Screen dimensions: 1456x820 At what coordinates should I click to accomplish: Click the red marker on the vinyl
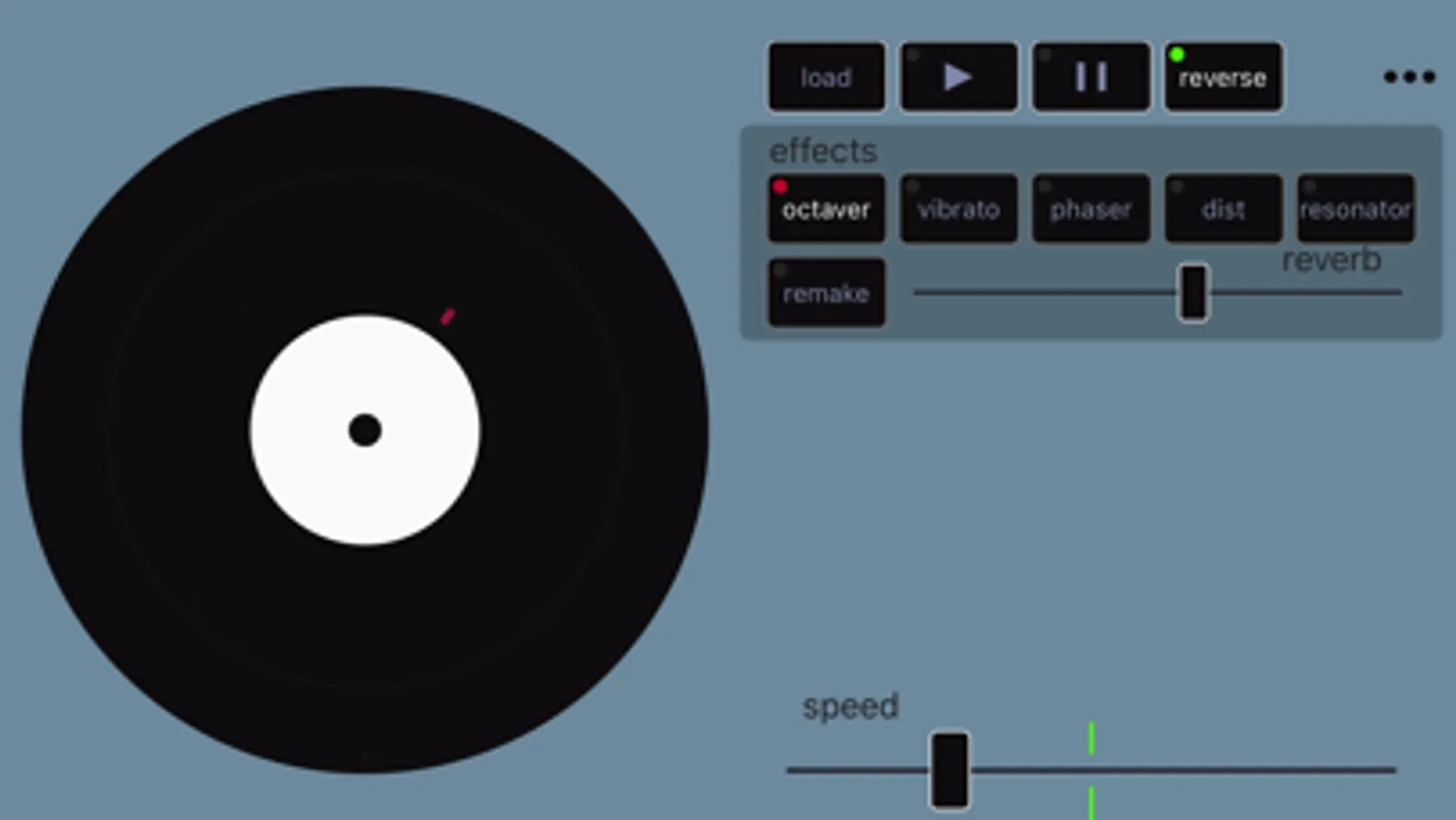click(447, 316)
